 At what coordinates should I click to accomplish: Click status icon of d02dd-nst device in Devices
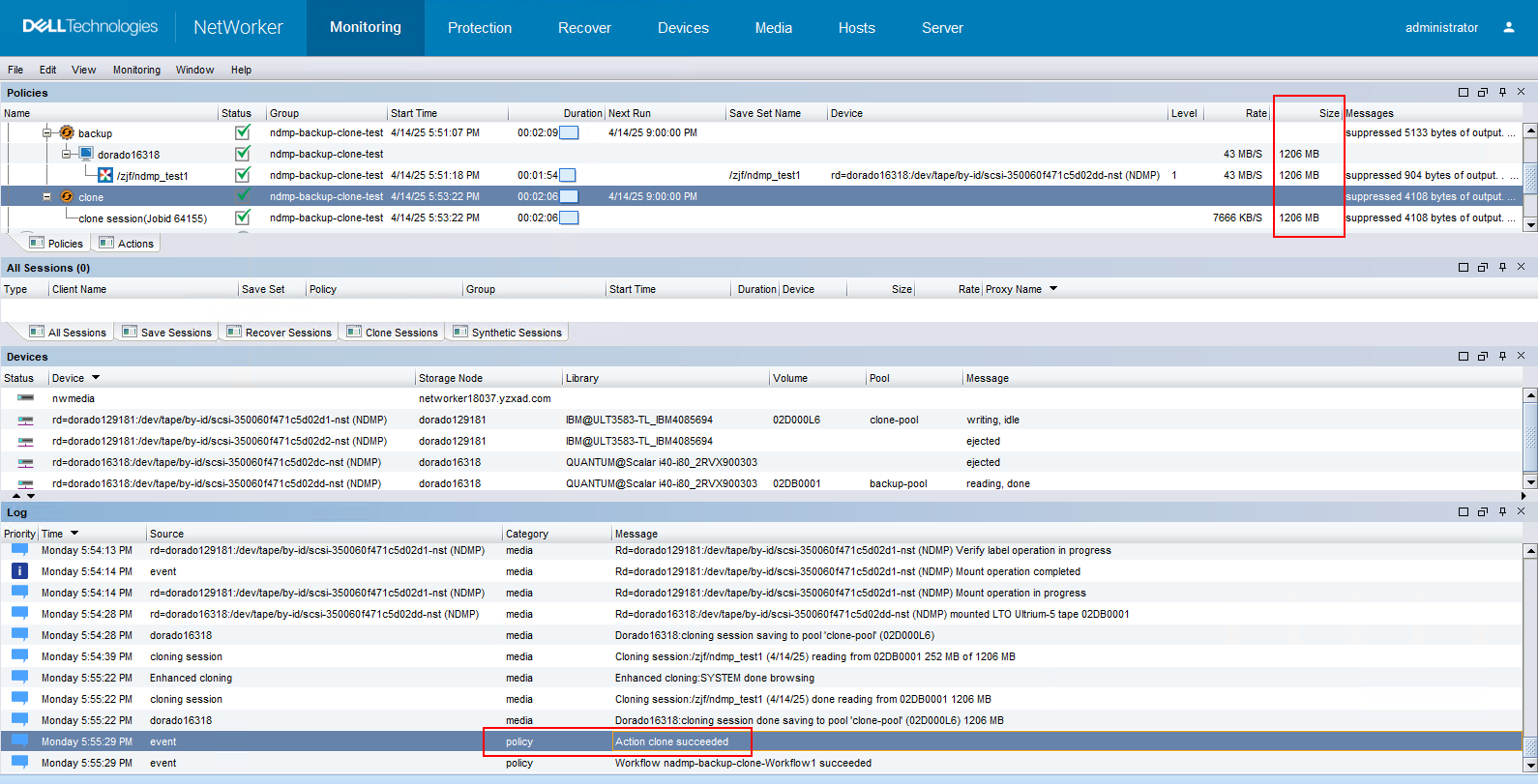25,483
